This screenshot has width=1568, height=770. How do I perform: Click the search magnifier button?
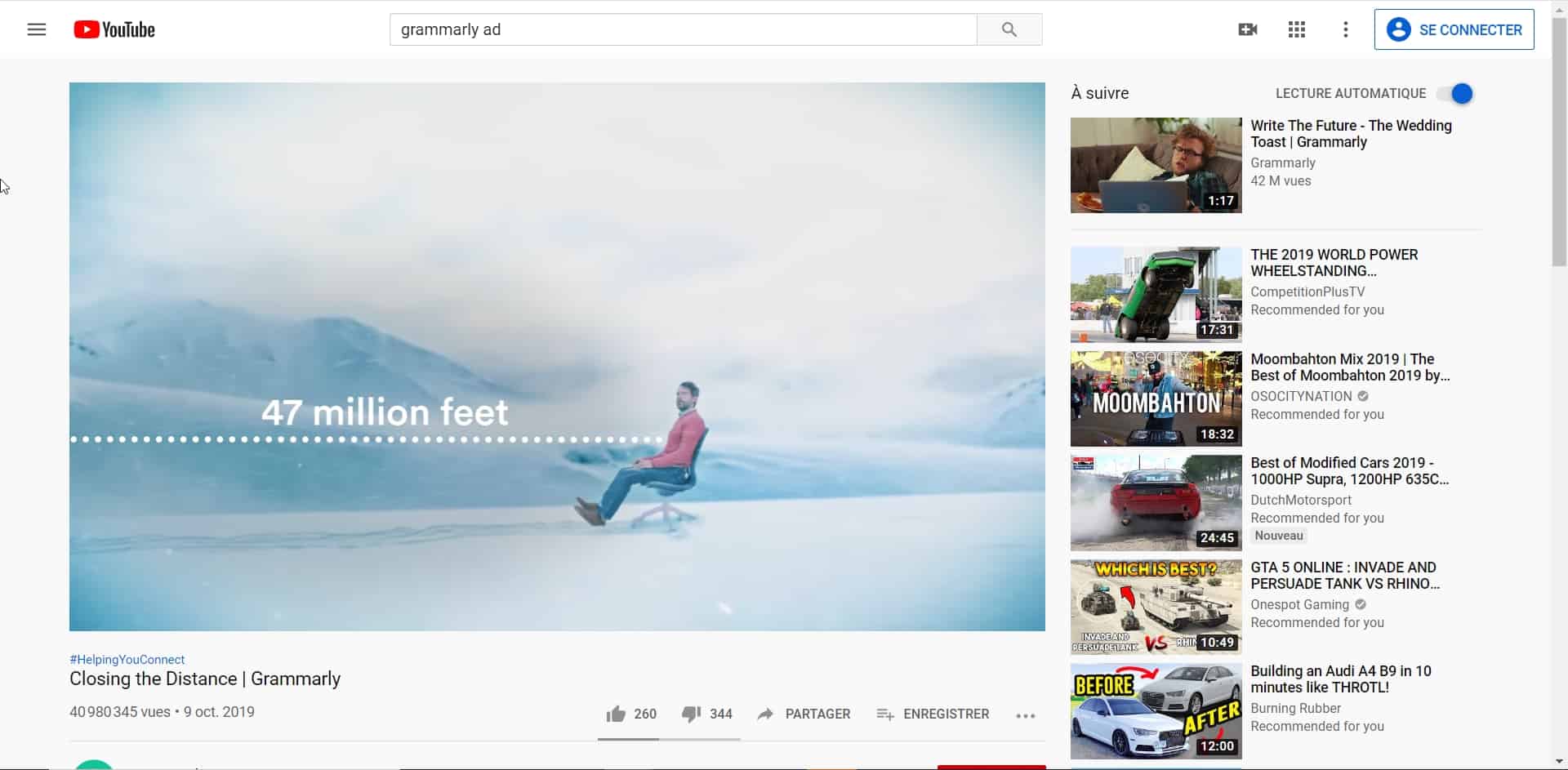point(1009,30)
